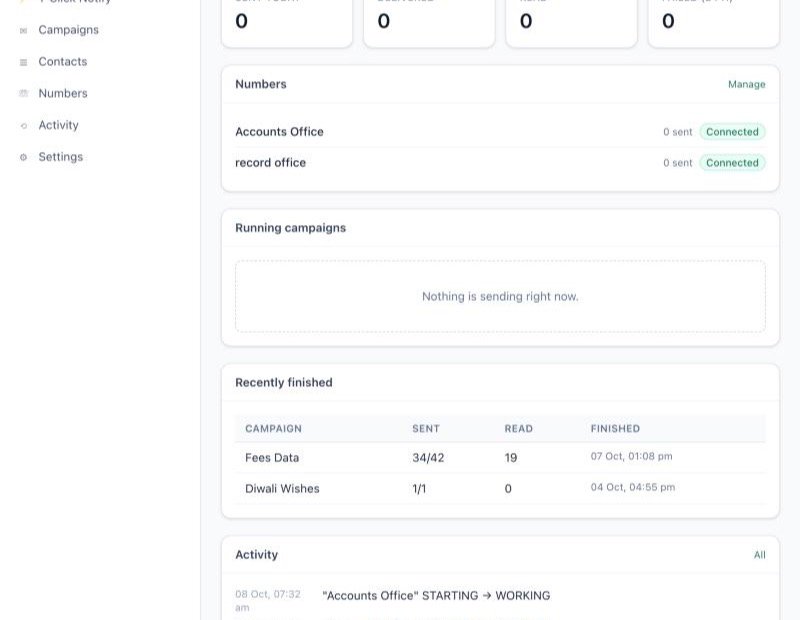Click finished time 07 Oct, 01:08 pm
Viewport: 800px width, 620px height.
pos(632,456)
